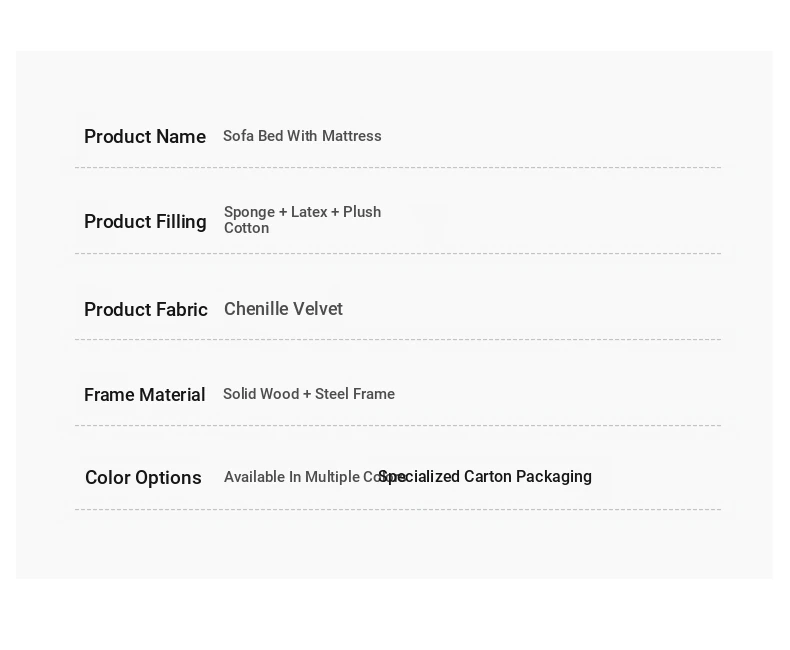Click the dashed divider below Product Filling row
The width and height of the screenshot is (790, 650).
point(398,253)
